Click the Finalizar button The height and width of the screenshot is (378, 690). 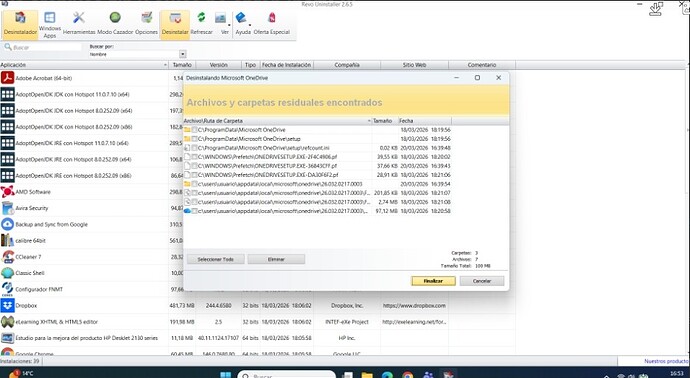433,281
